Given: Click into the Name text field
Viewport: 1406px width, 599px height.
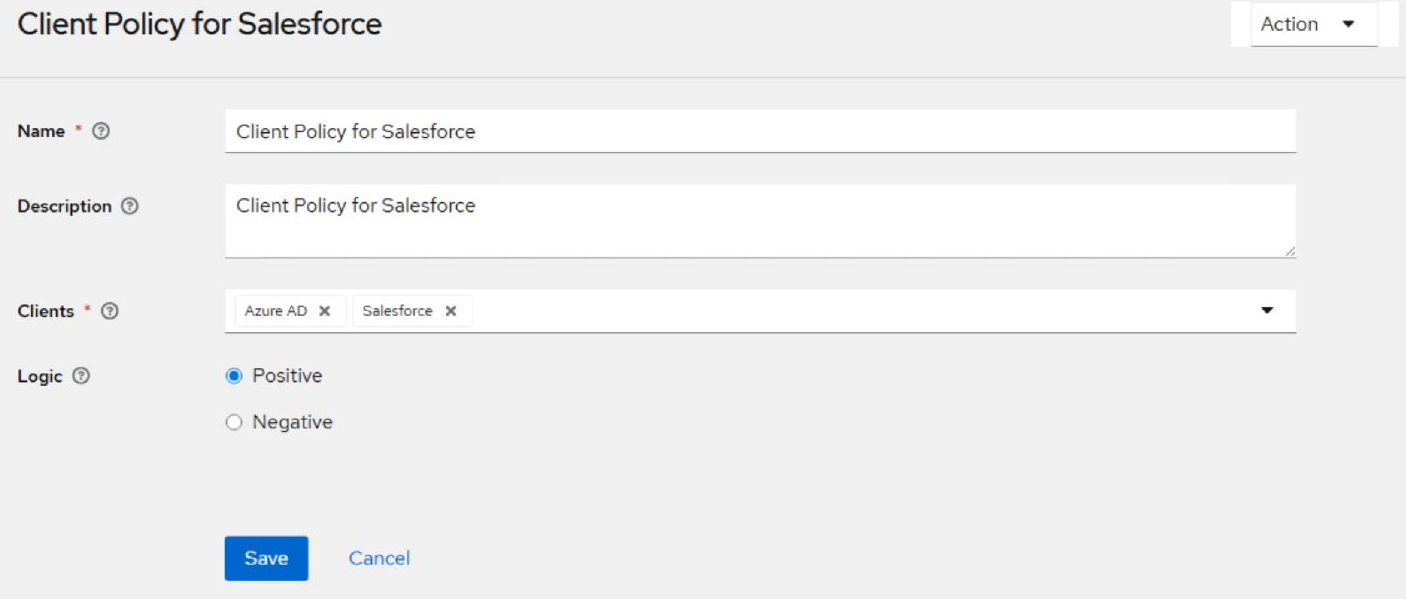Looking at the screenshot, I should pyautogui.click(x=760, y=132).
